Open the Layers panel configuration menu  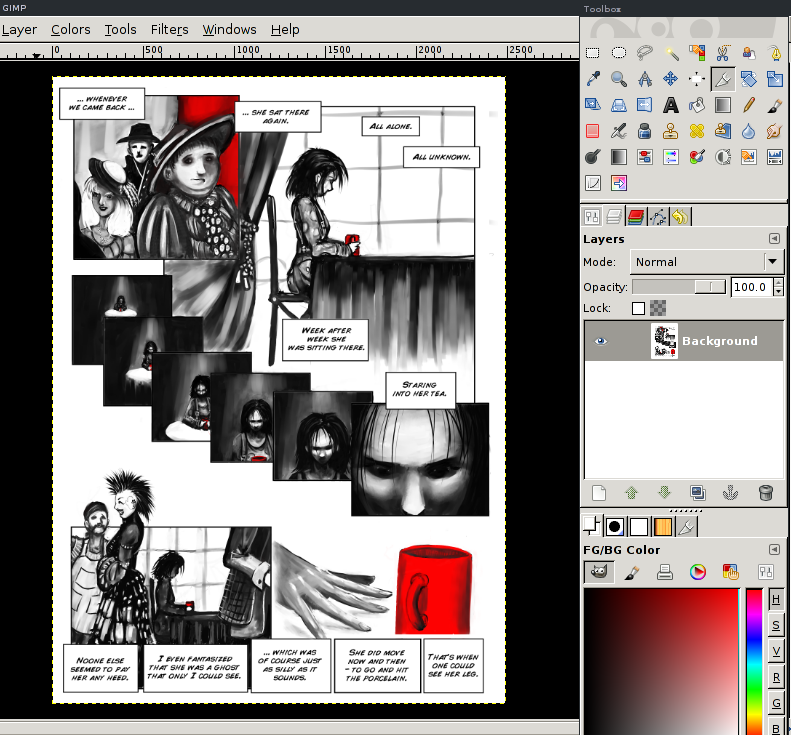pyautogui.click(x=774, y=239)
